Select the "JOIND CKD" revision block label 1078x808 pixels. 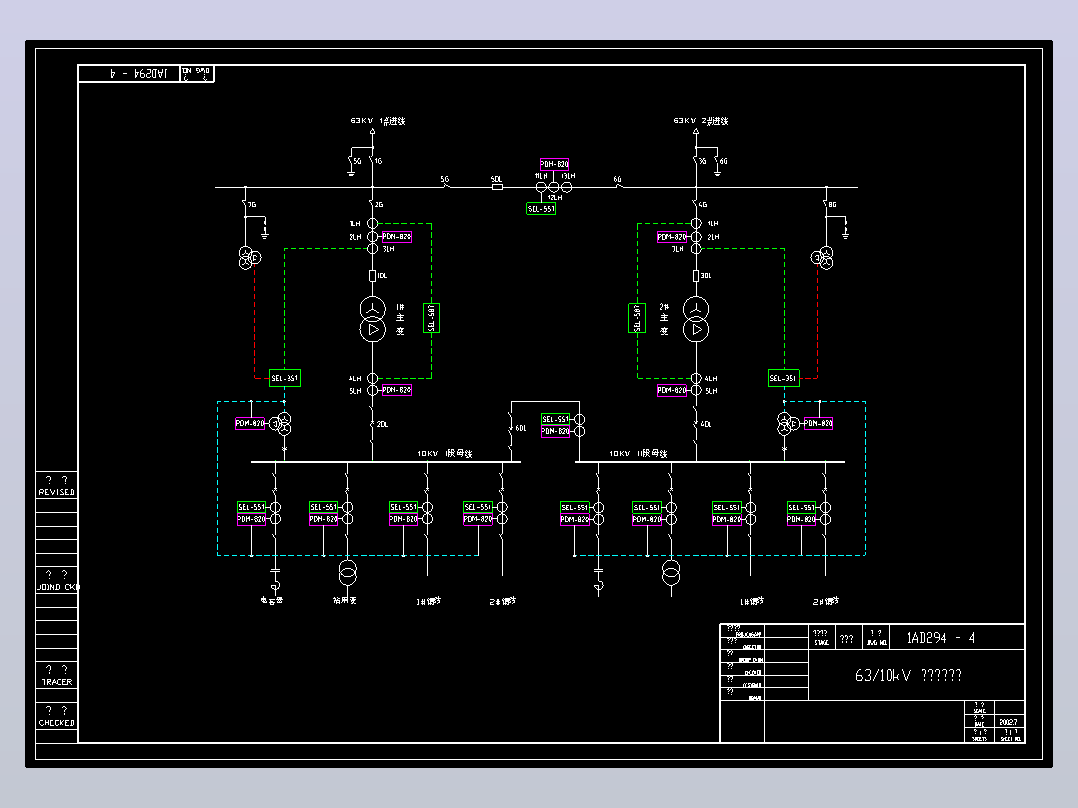[x=58, y=587]
